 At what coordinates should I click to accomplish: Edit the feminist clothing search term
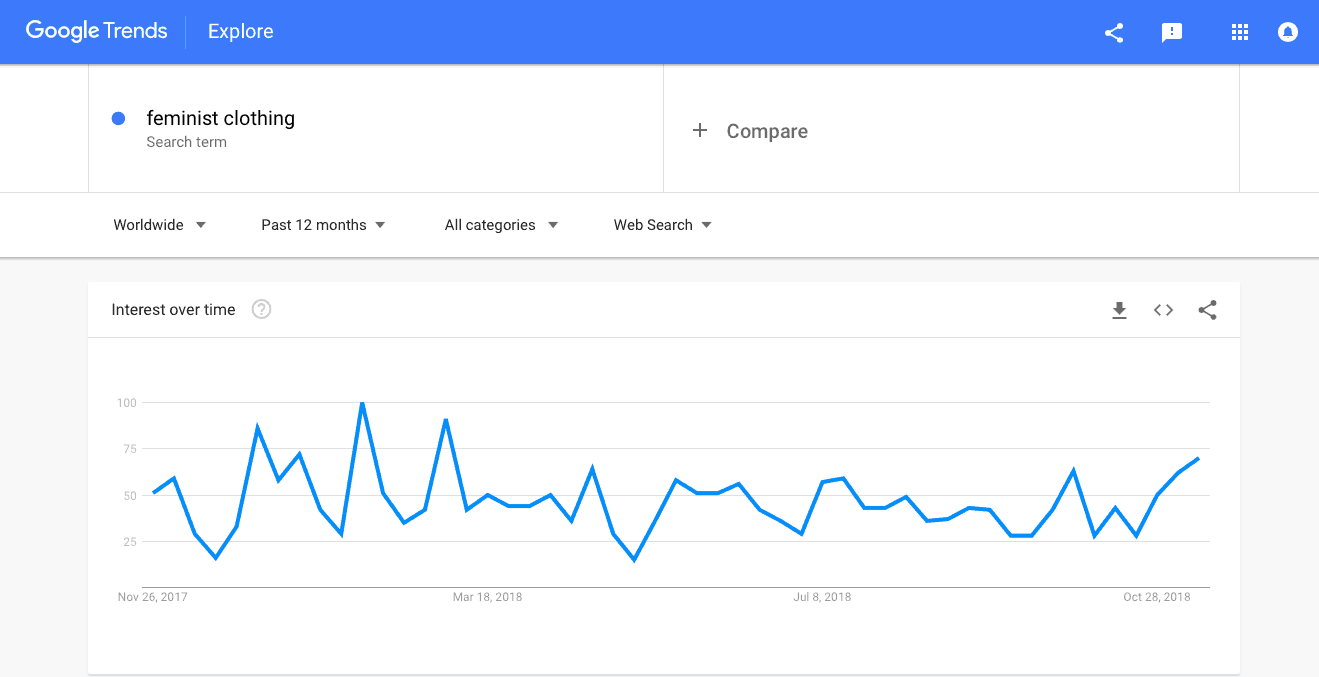click(221, 118)
